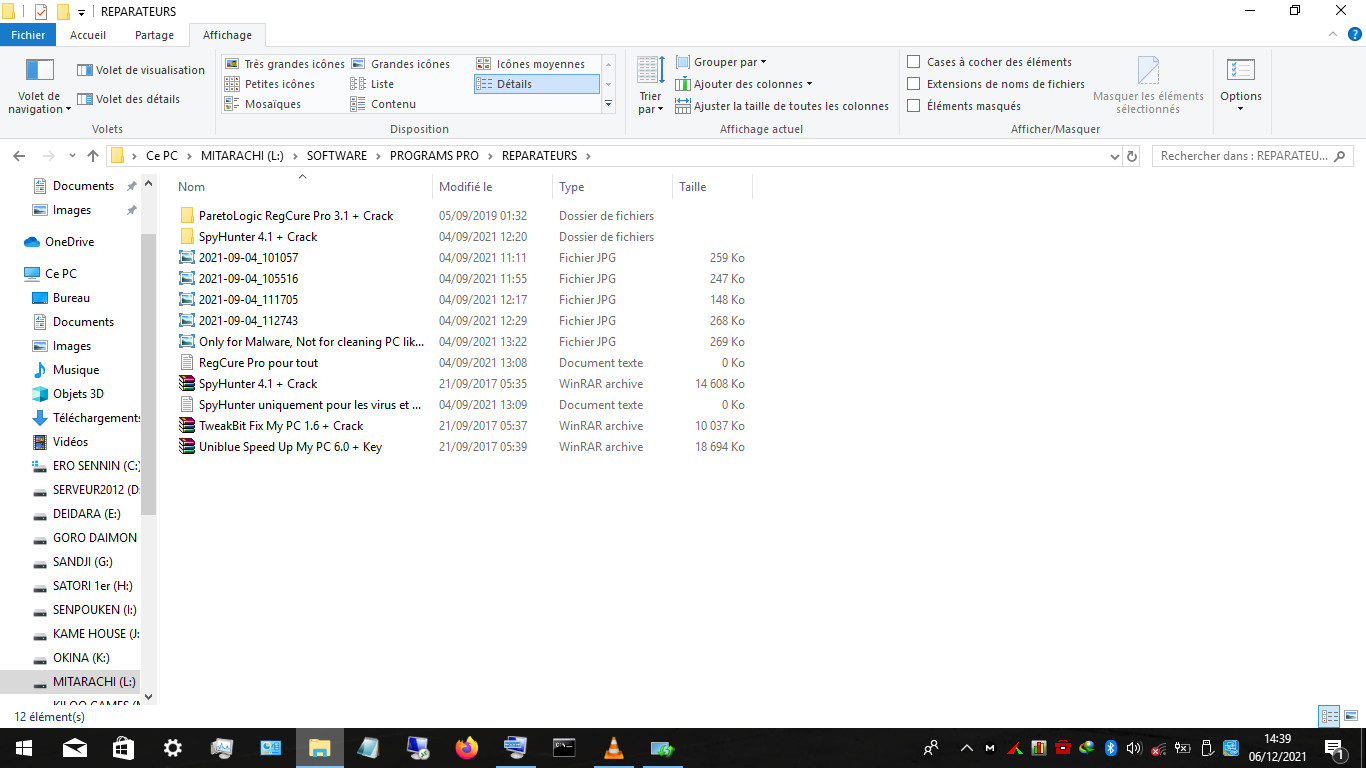The height and width of the screenshot is (768, 1366).
Task: Open folder Options button
Action: 1240,86
